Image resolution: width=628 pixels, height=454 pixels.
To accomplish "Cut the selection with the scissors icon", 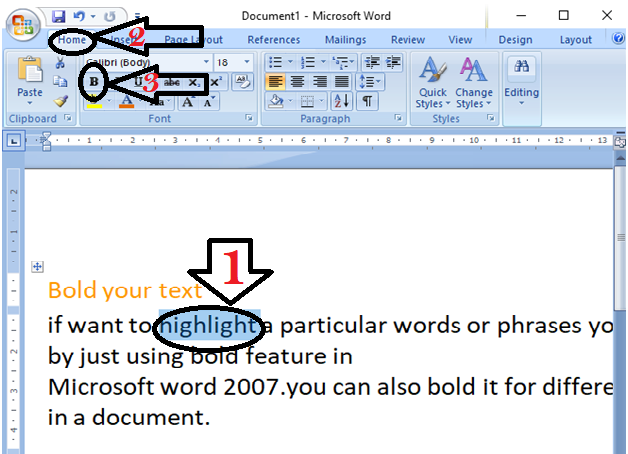I will coord(60,62).
